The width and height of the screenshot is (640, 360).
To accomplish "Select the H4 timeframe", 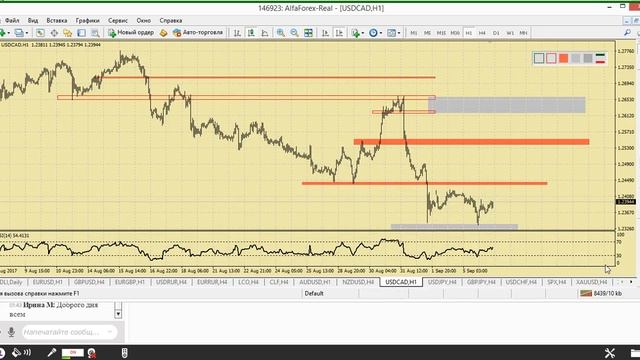I will tap(482, 33).
